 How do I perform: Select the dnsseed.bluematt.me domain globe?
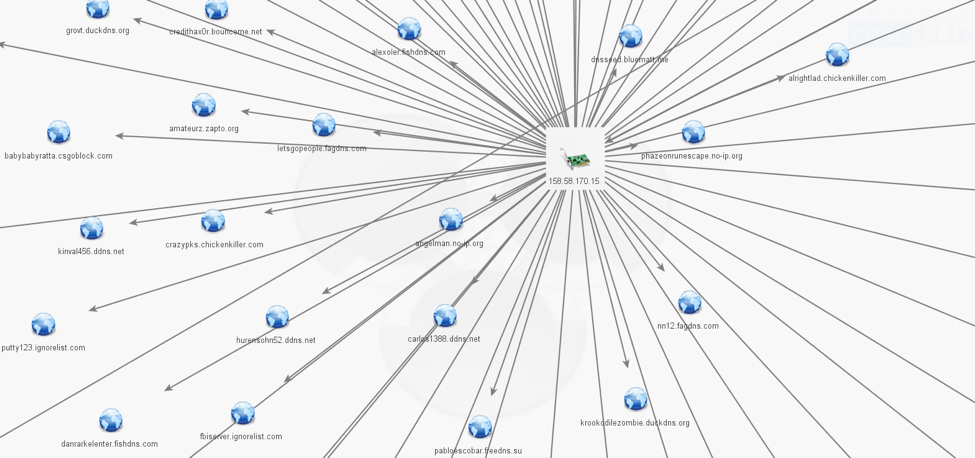pyautogui.click(x=631, y=36)
